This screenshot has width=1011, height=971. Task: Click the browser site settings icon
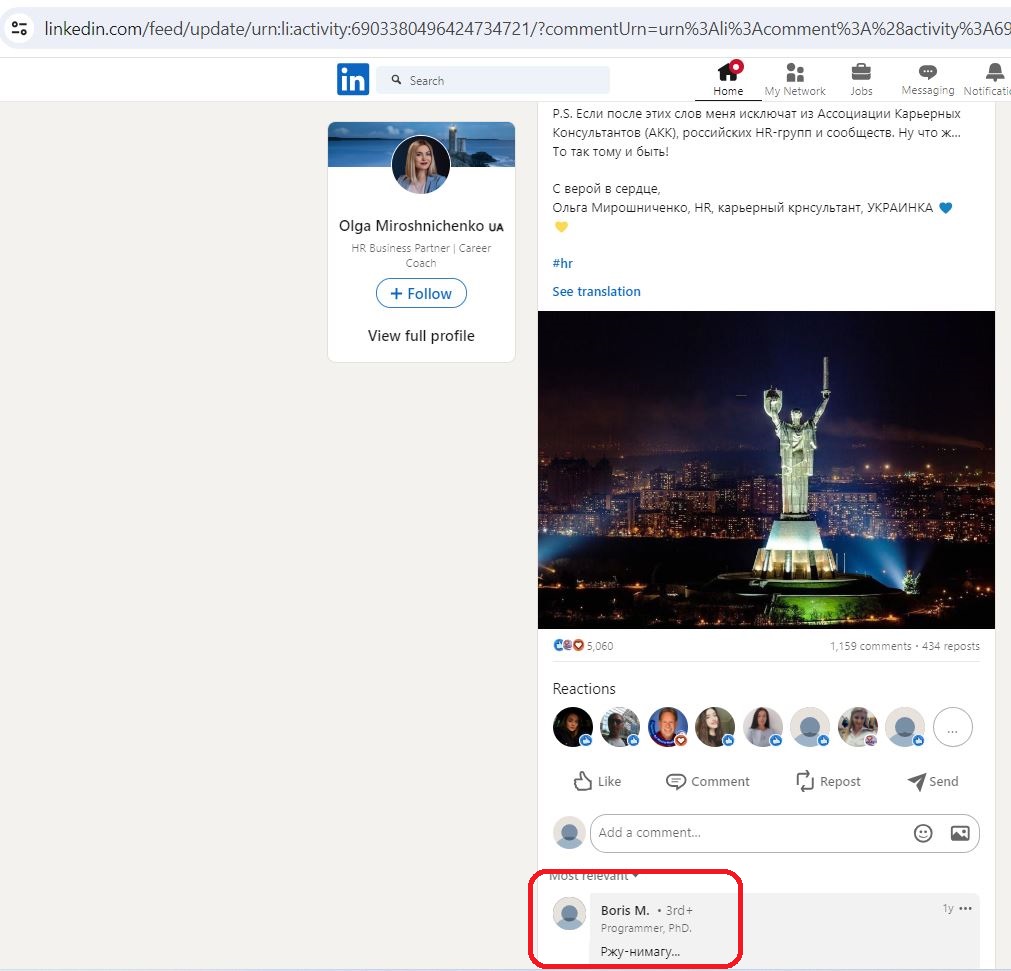coord(19,28)
